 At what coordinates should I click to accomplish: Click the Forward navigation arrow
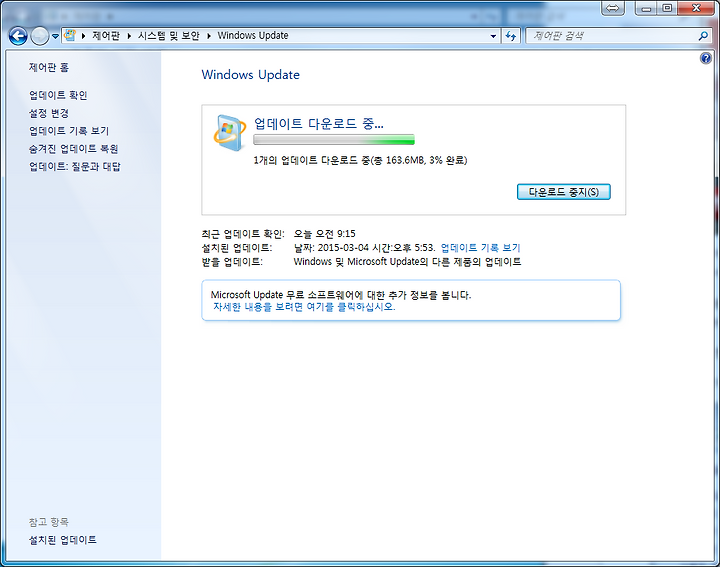tap(40, 36)
